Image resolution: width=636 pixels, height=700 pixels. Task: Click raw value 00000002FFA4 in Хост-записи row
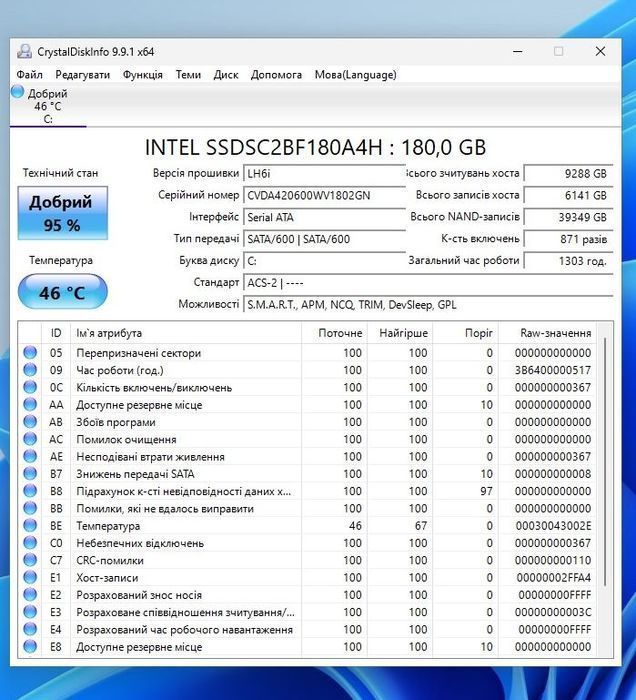tap(554, 577)
